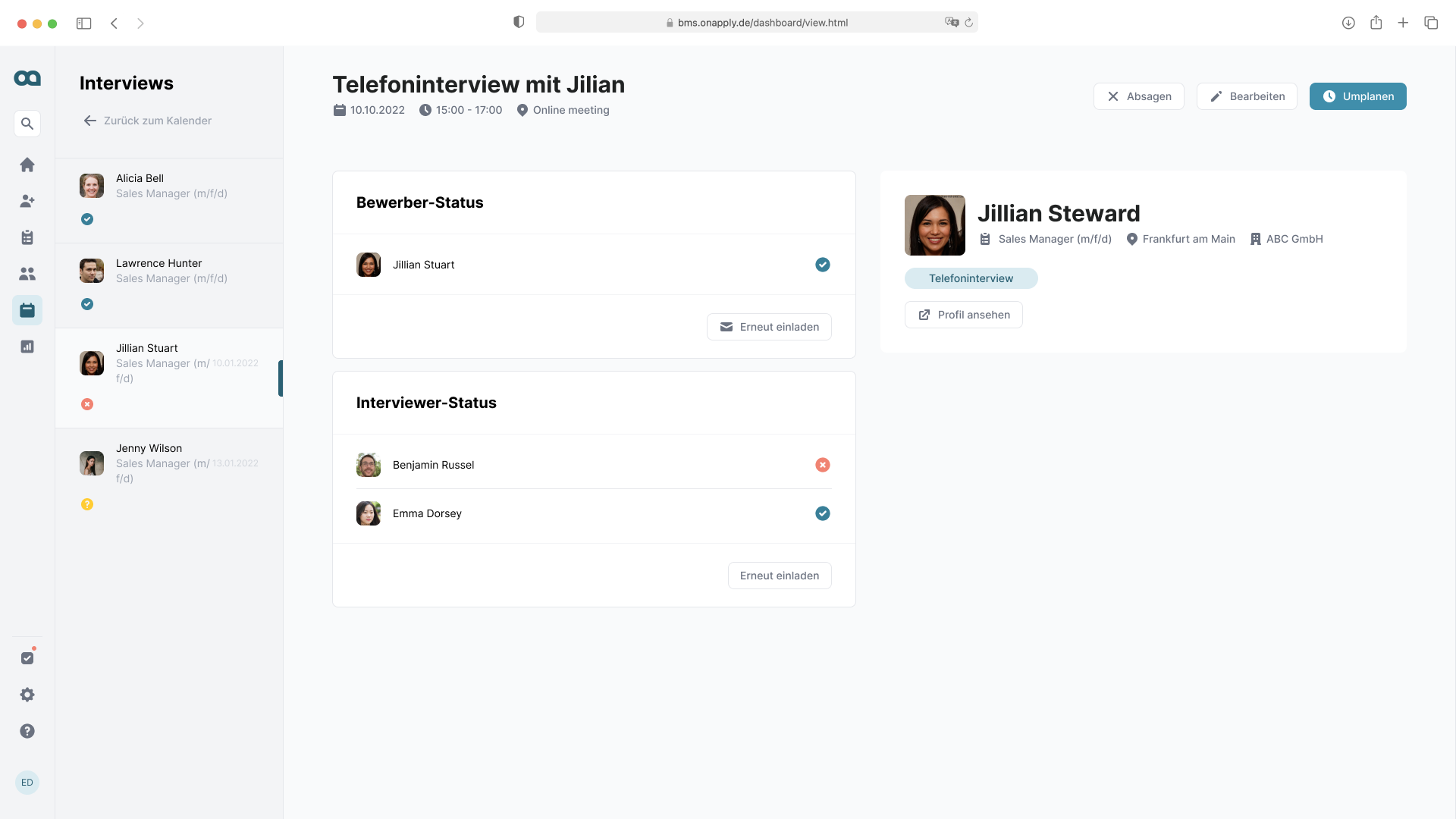Open the candidates group icon
1456x819 pixels.
coord(27,274)
